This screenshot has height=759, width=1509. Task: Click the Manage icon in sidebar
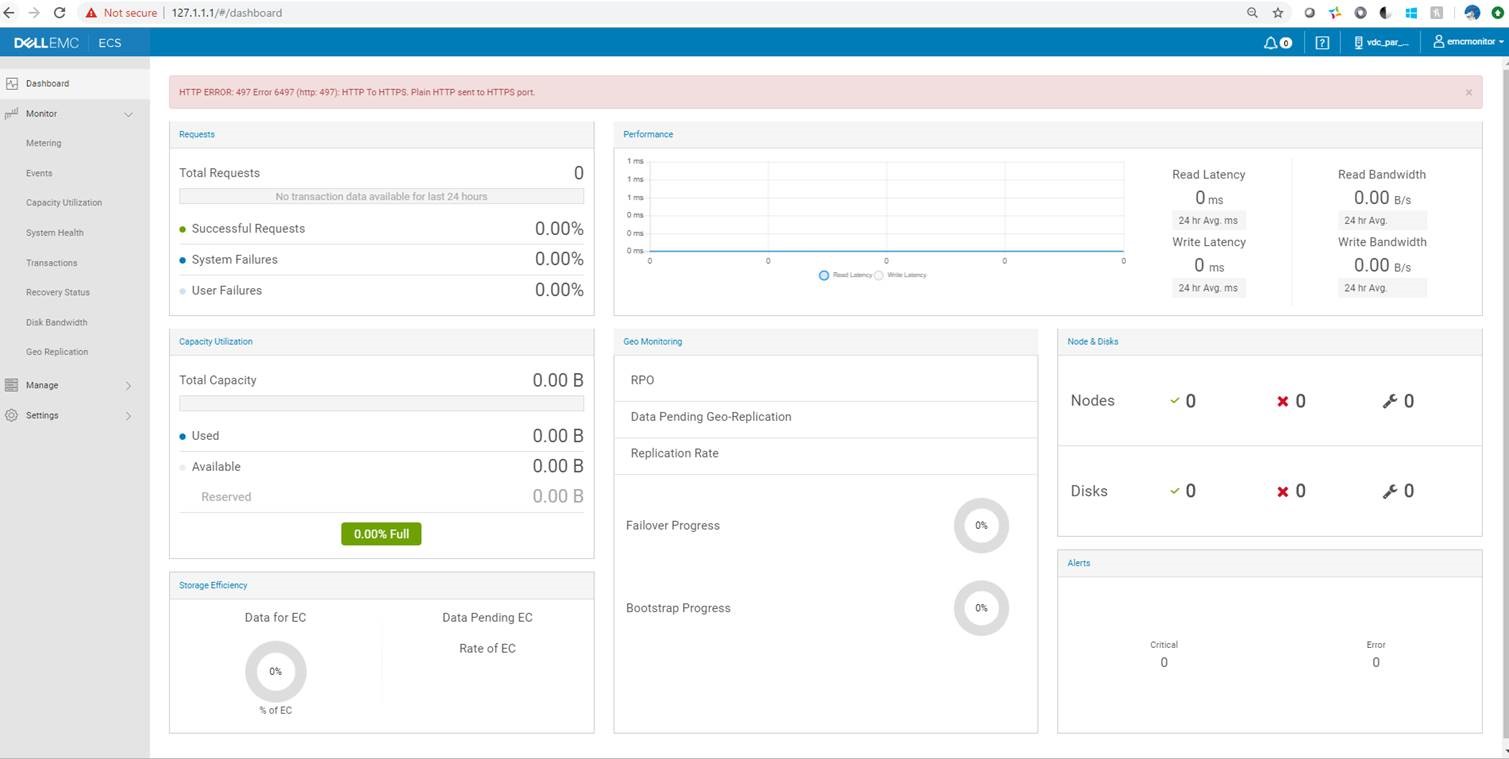(x=12, y=385)
